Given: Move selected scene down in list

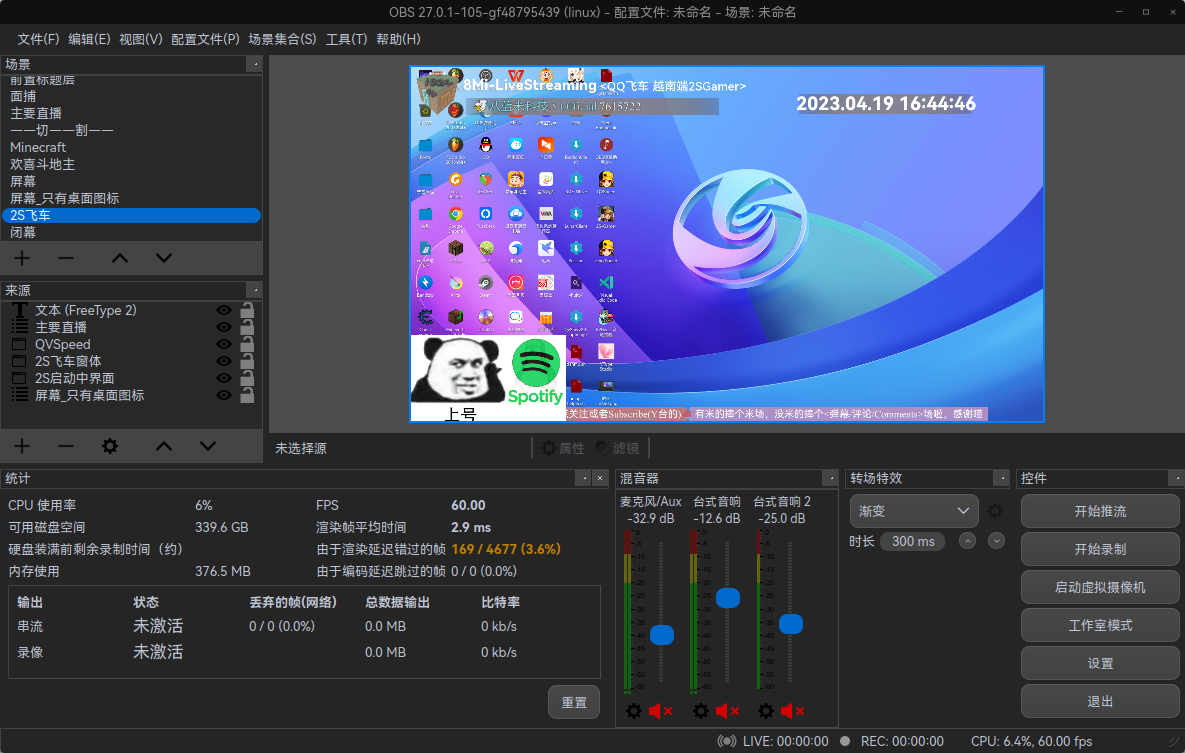Looking at the screenshot, I should tap(164, 258).
